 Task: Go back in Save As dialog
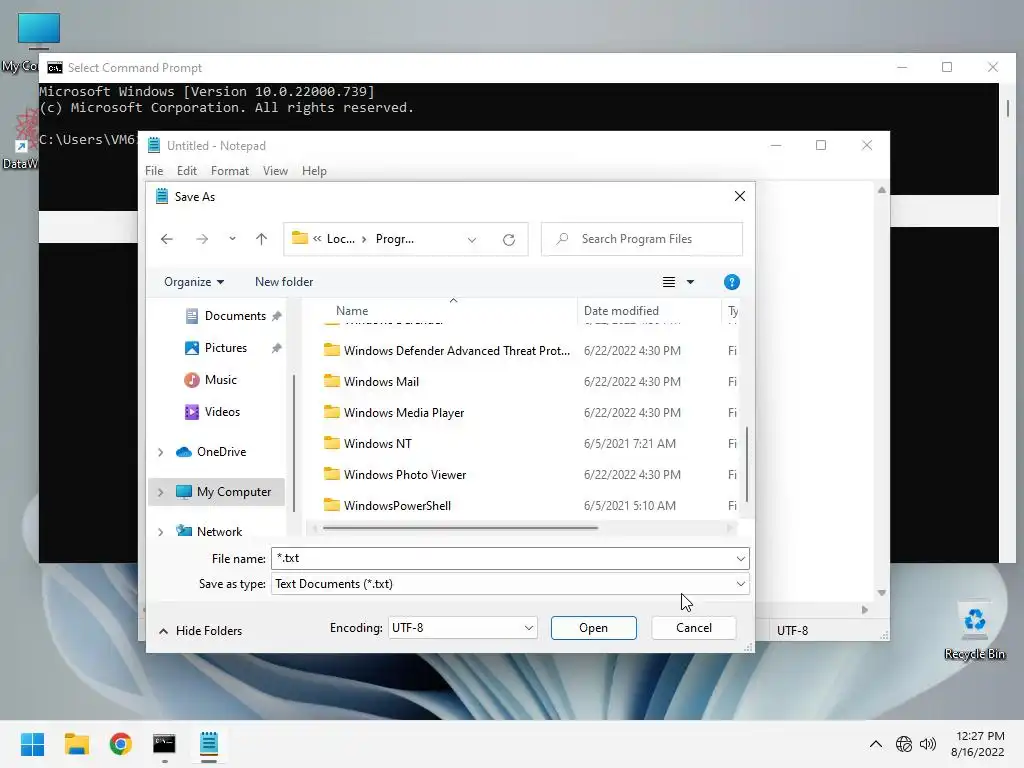coord(167,239)
